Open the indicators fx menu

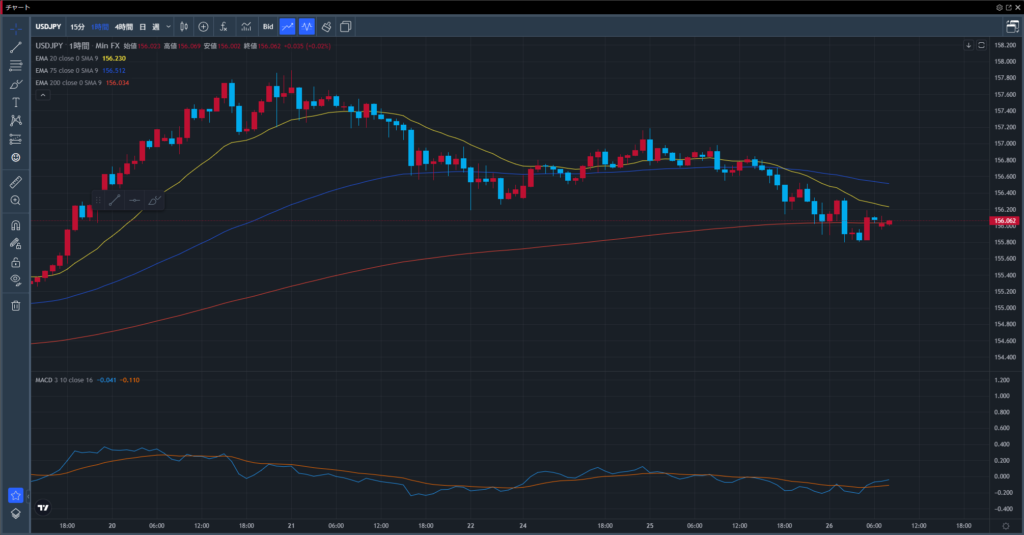[x=223, y=26]
